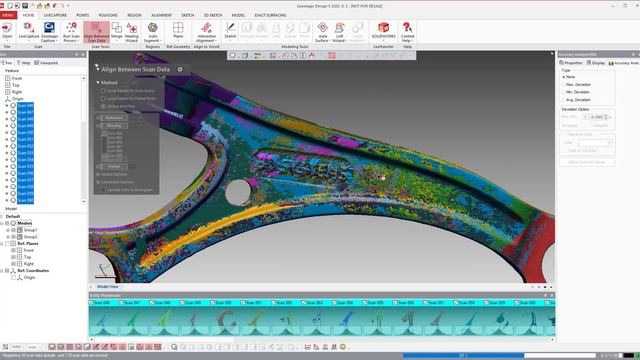640x360 pixels.
Task: Select the Min. Deviation radio option
Action: coord(564,92)
